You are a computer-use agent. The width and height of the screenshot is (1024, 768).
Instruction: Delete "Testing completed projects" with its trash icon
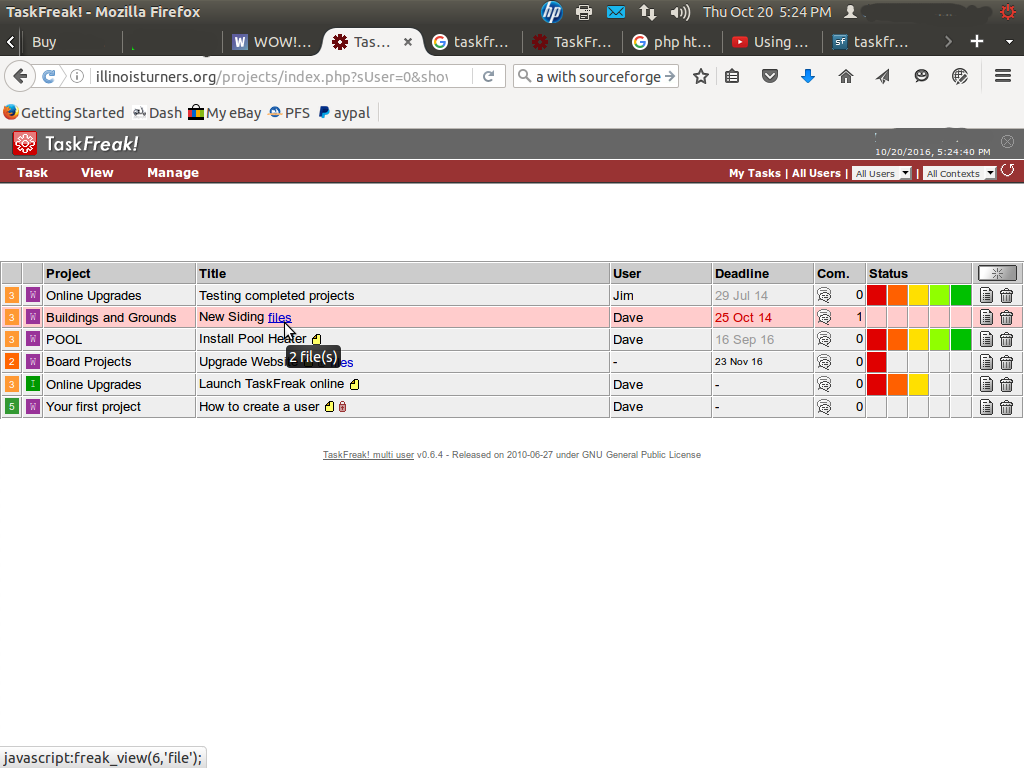click(x=1006, y=295)
